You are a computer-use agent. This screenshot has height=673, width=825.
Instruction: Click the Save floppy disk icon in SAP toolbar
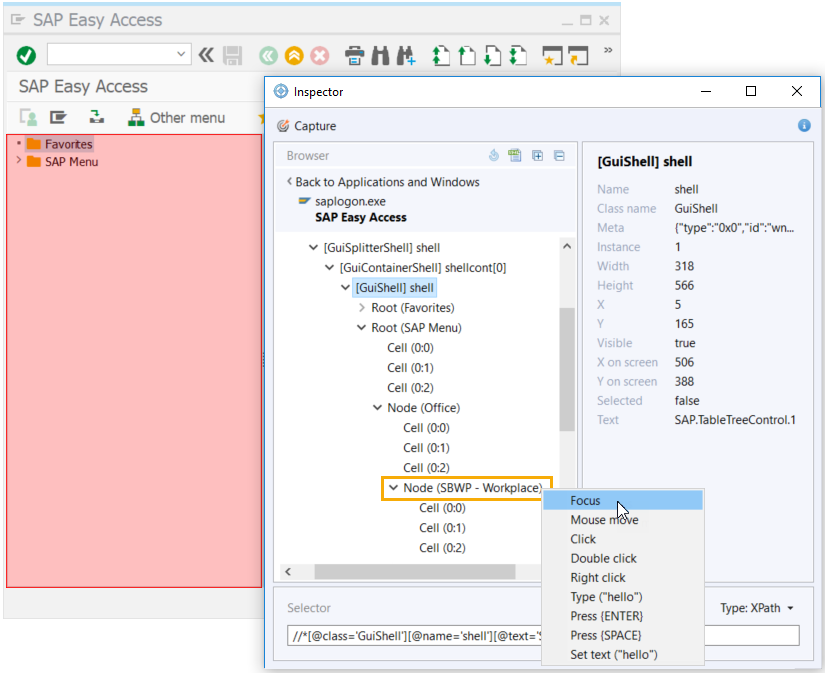click(x=232, y=55)
